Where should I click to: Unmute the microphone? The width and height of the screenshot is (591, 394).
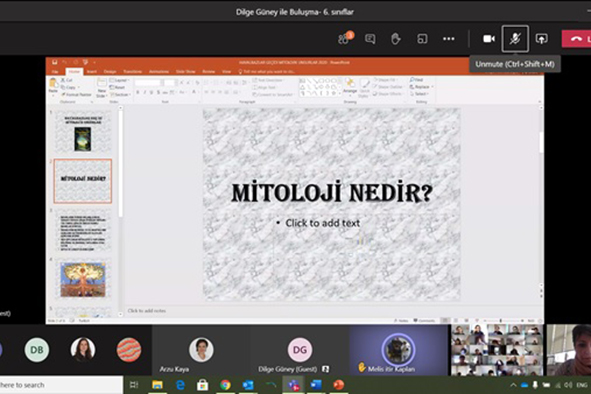[x=515, y=39]
